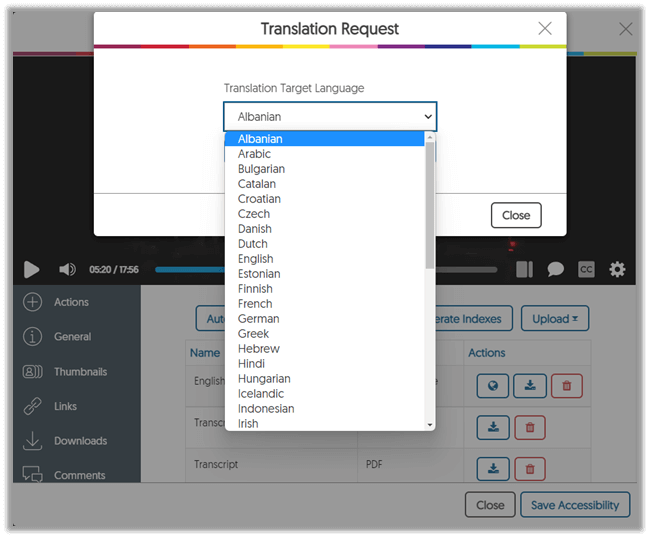
Task: Delete the PDF Transcript row
Action: click(x=530, y=468)
